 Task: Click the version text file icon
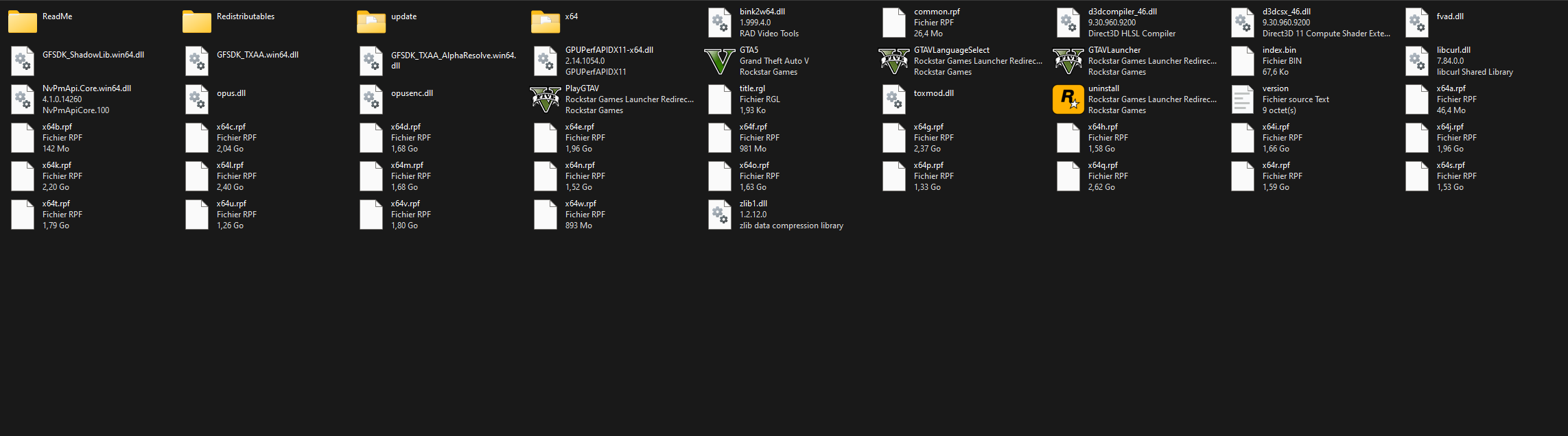(x=1243, y=99)
